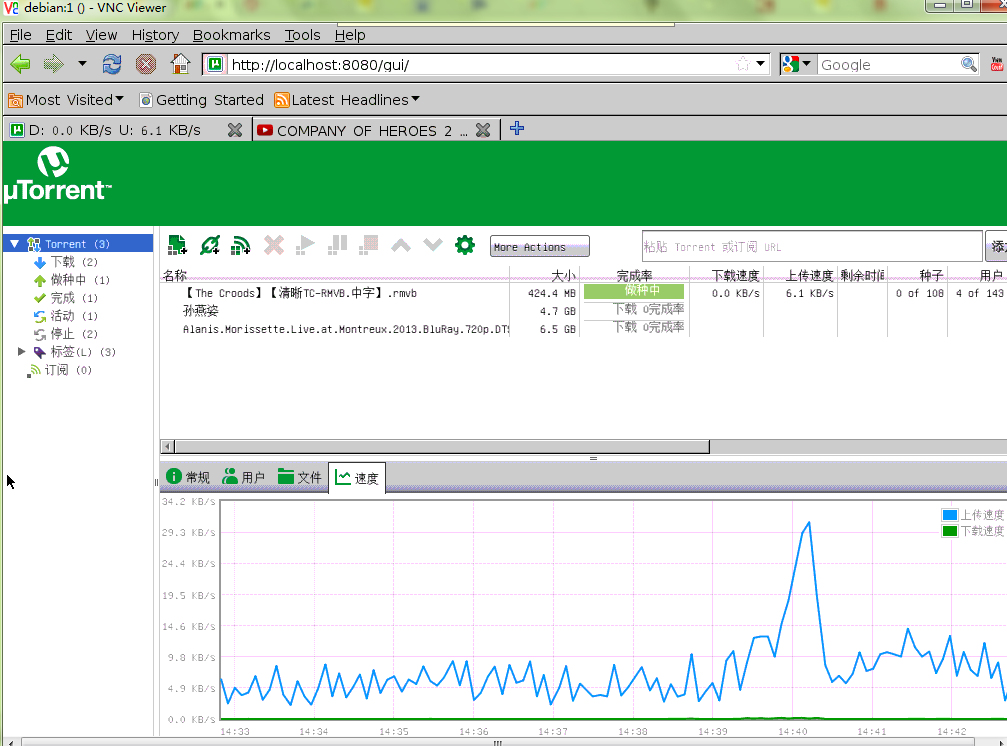Stop page loading with stop icon
The image size is (1007, 746).
tap(146, 64)
